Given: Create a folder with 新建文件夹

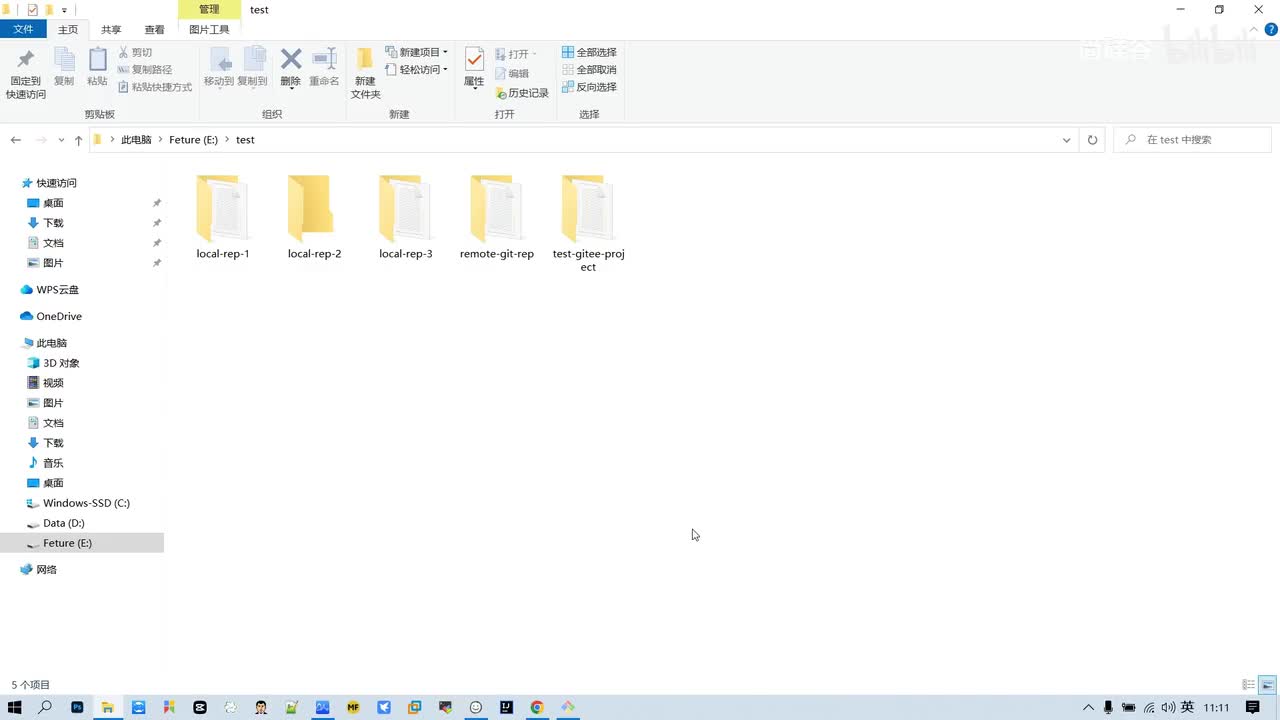Looking at the screenshot, I should (365, 72).
